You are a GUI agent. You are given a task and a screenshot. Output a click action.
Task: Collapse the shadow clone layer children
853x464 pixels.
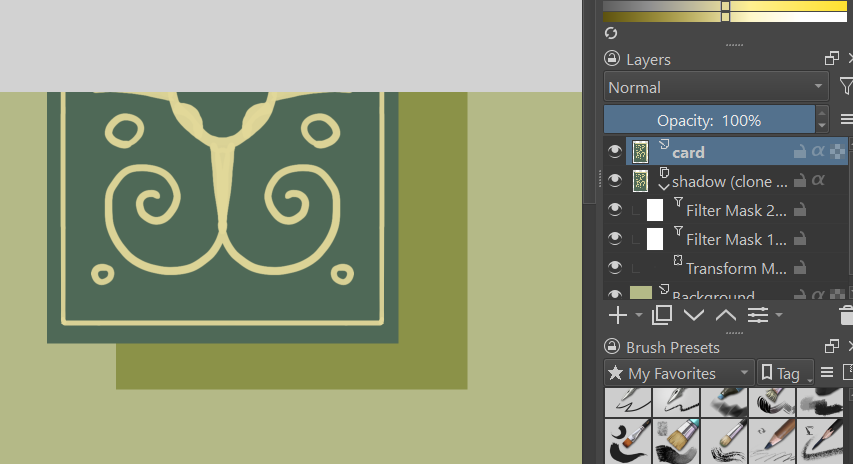coord(664,187)
